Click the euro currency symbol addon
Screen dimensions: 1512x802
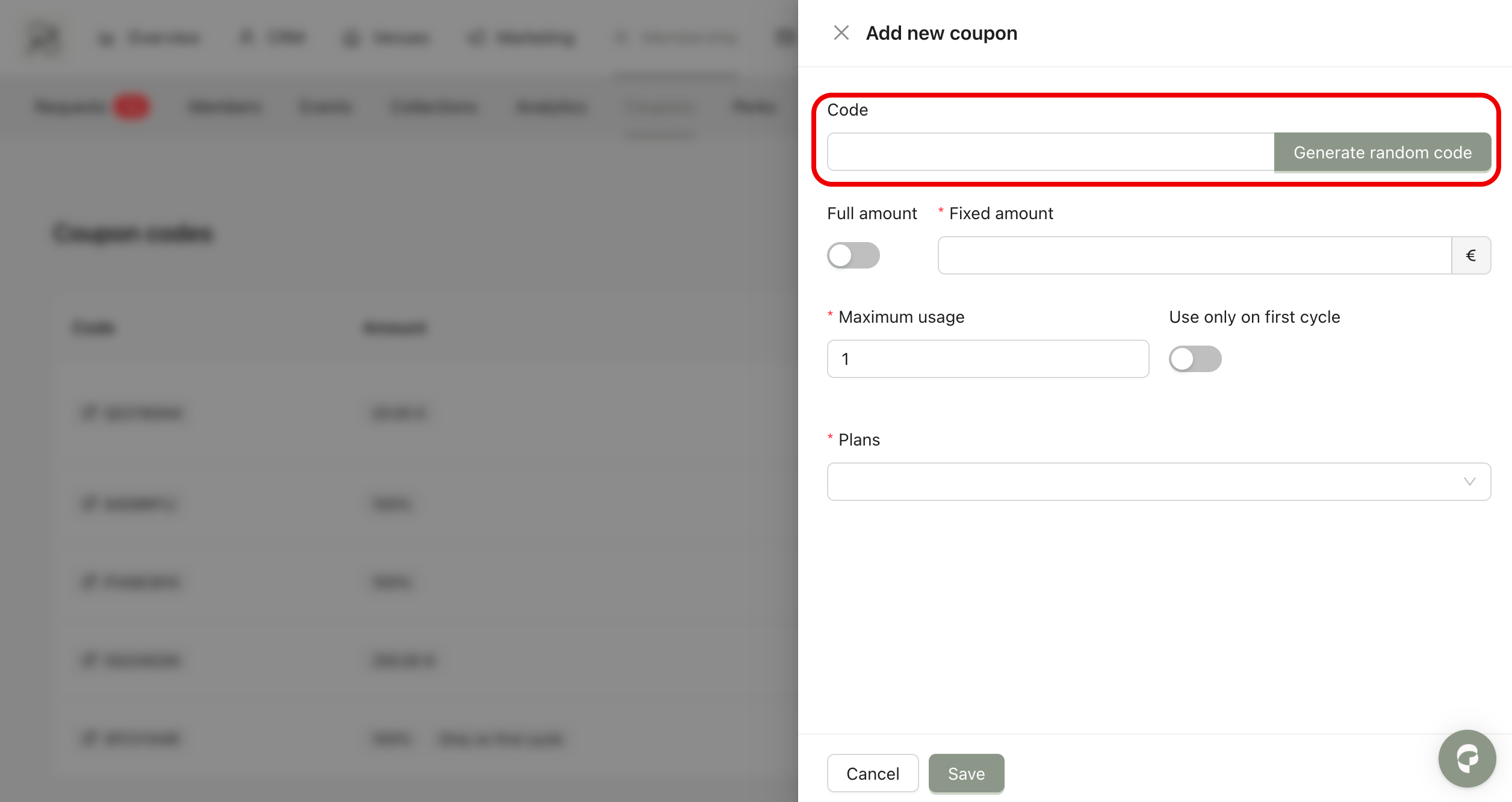(x=1470, y=255)
